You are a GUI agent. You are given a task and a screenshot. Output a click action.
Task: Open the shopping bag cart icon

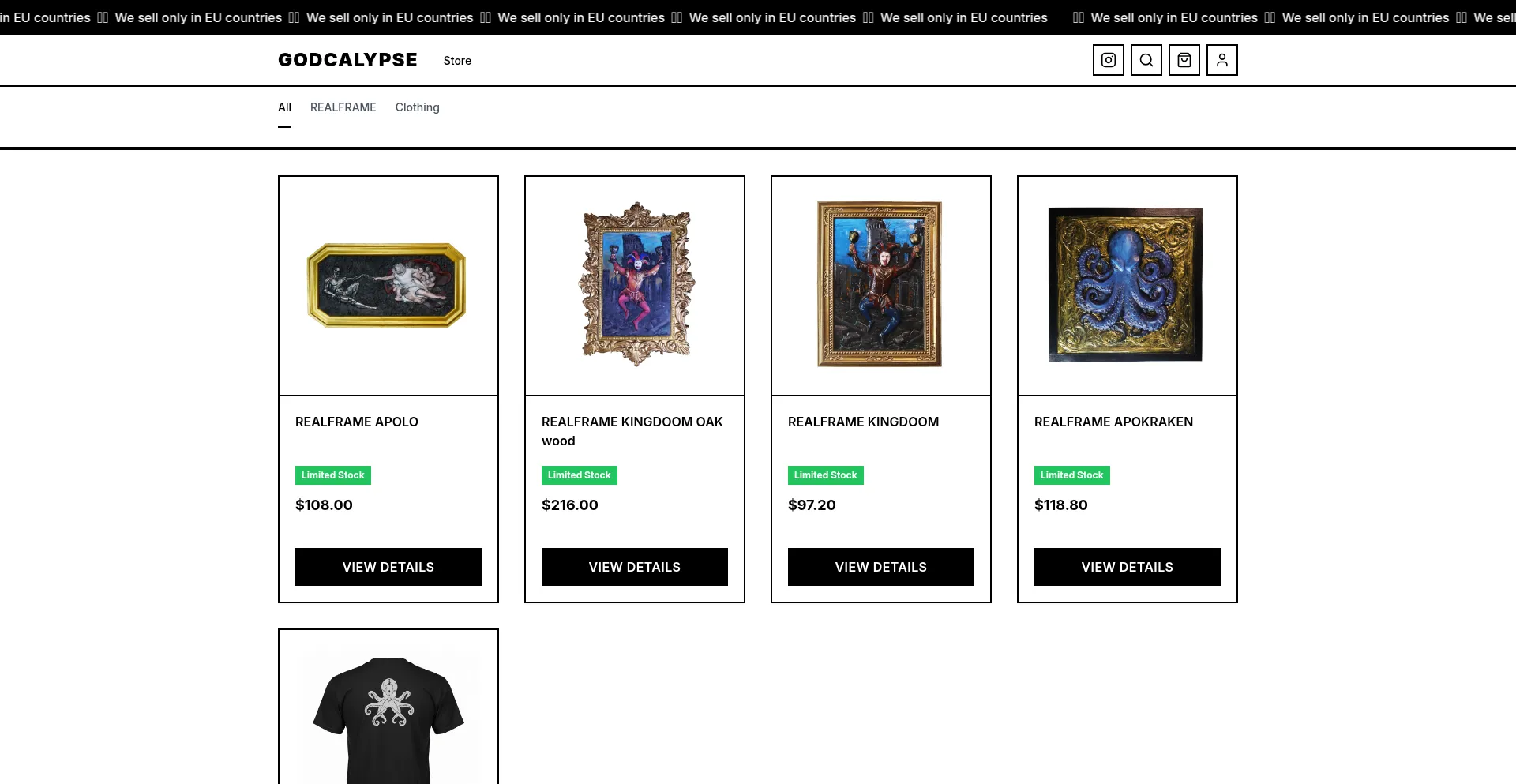(1184, 60)
